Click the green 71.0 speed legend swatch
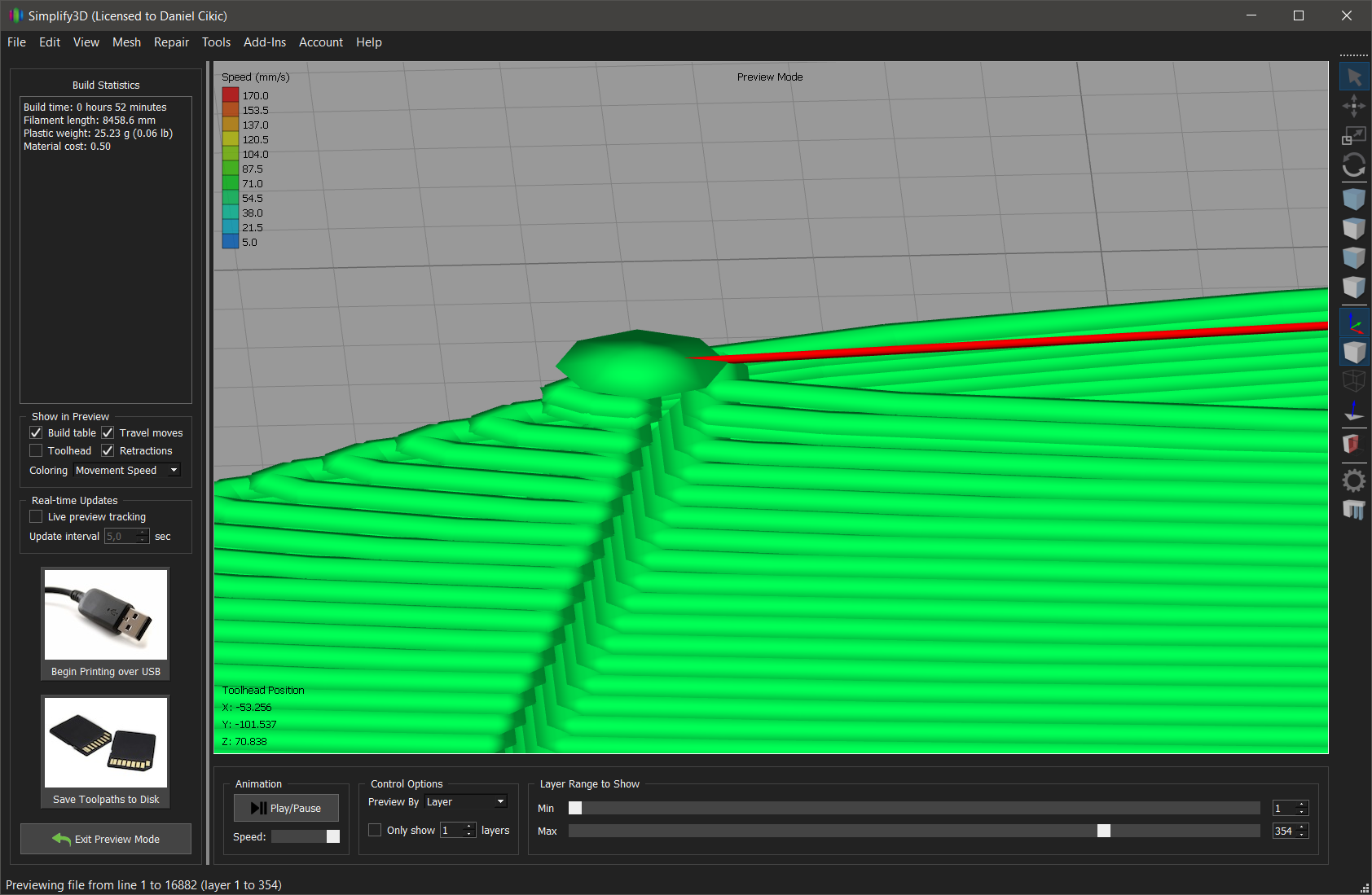Screen dimensions: 1372x895 coord(231,183)
